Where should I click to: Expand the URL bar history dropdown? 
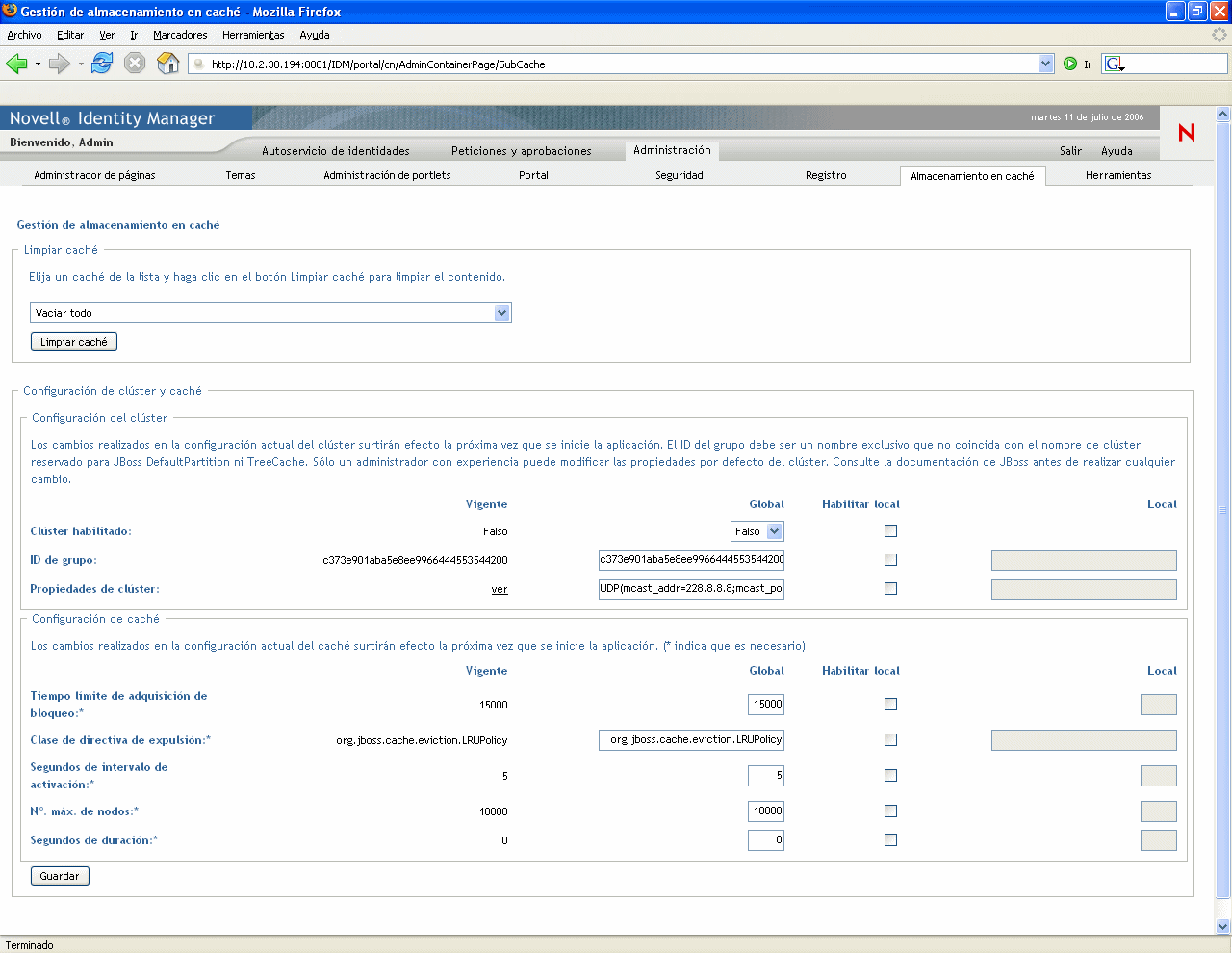[x=1046, y=64]
